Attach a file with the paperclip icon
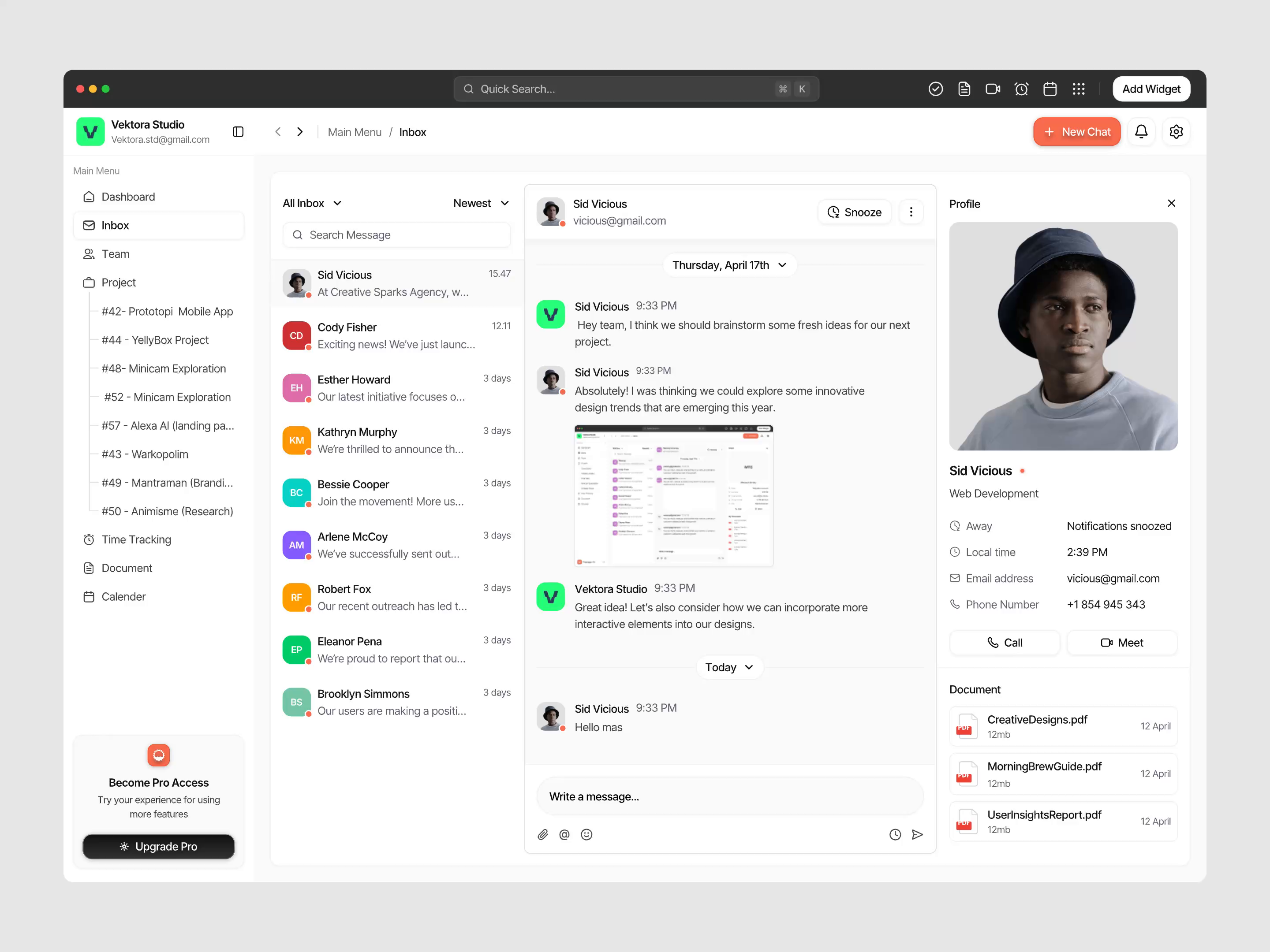 point(542,834)
